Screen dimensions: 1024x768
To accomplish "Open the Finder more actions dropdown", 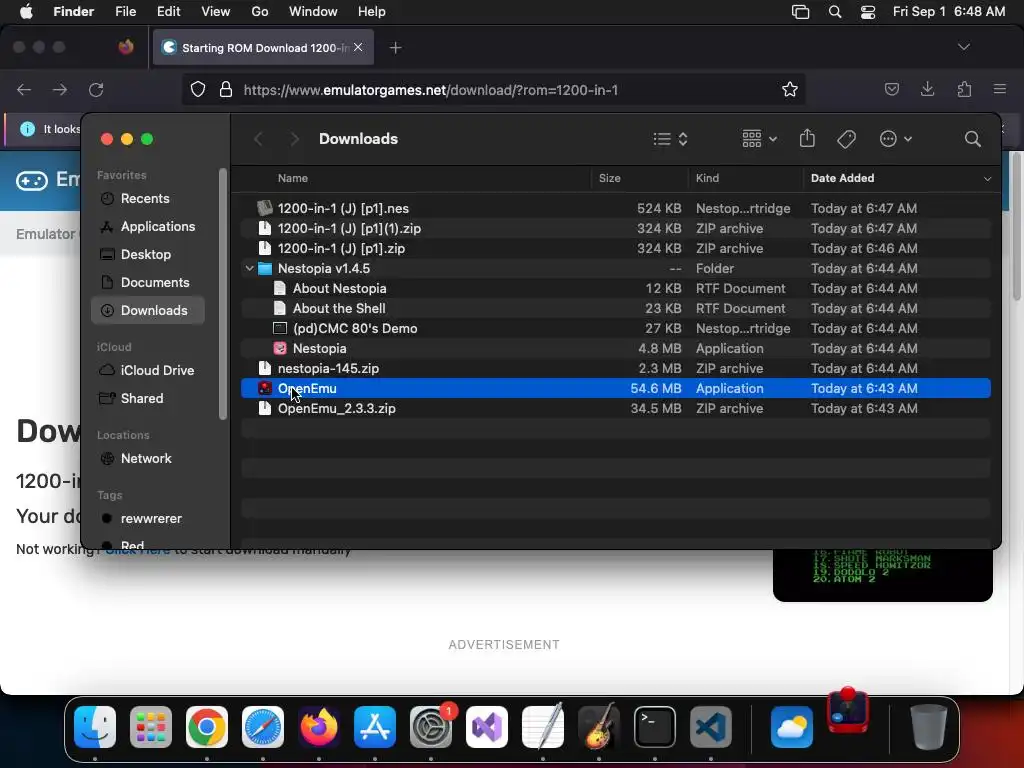I will pyautogui.click(x=895, y=138).
